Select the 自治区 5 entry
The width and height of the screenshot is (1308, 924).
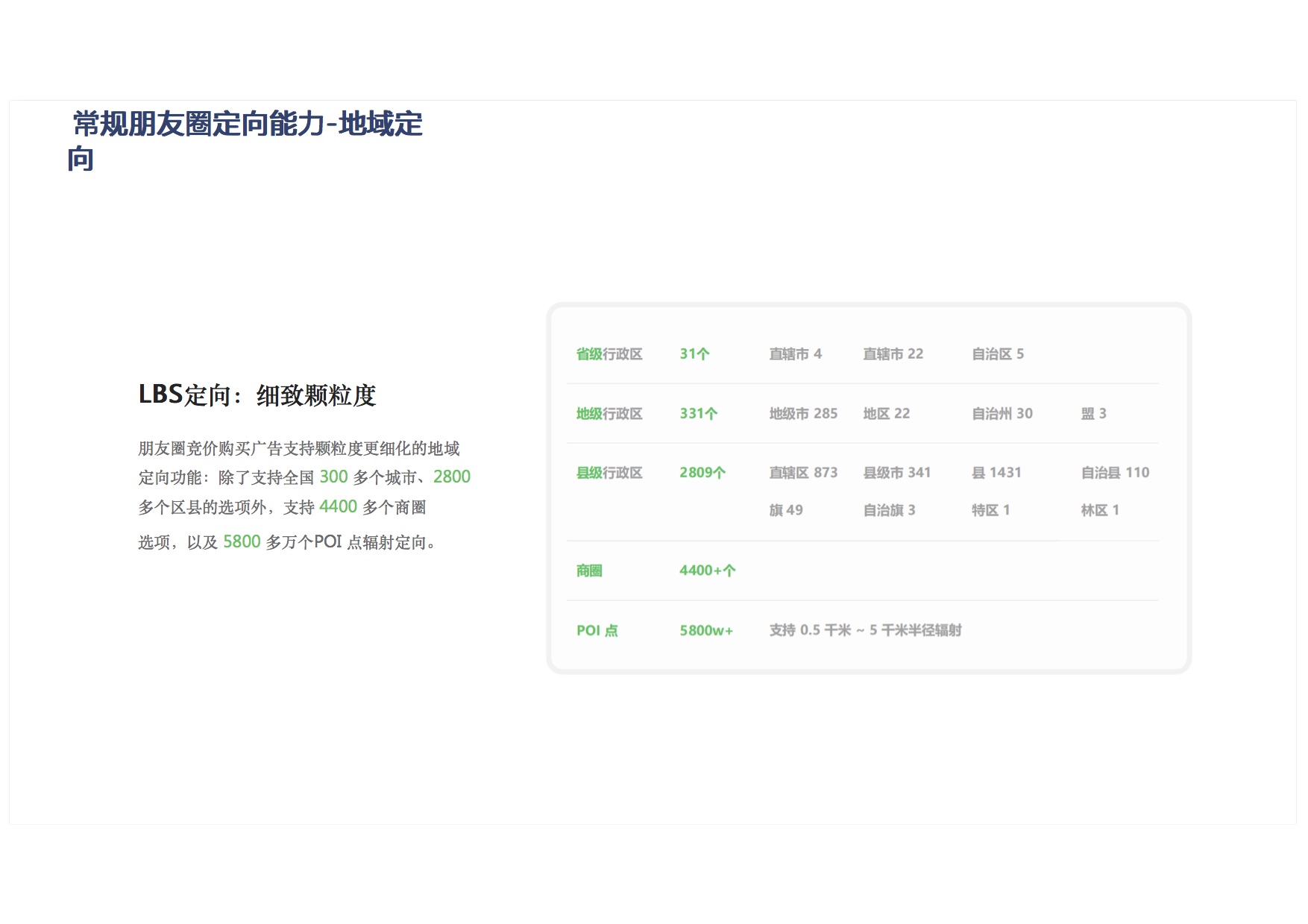click(x=997, y=354)
